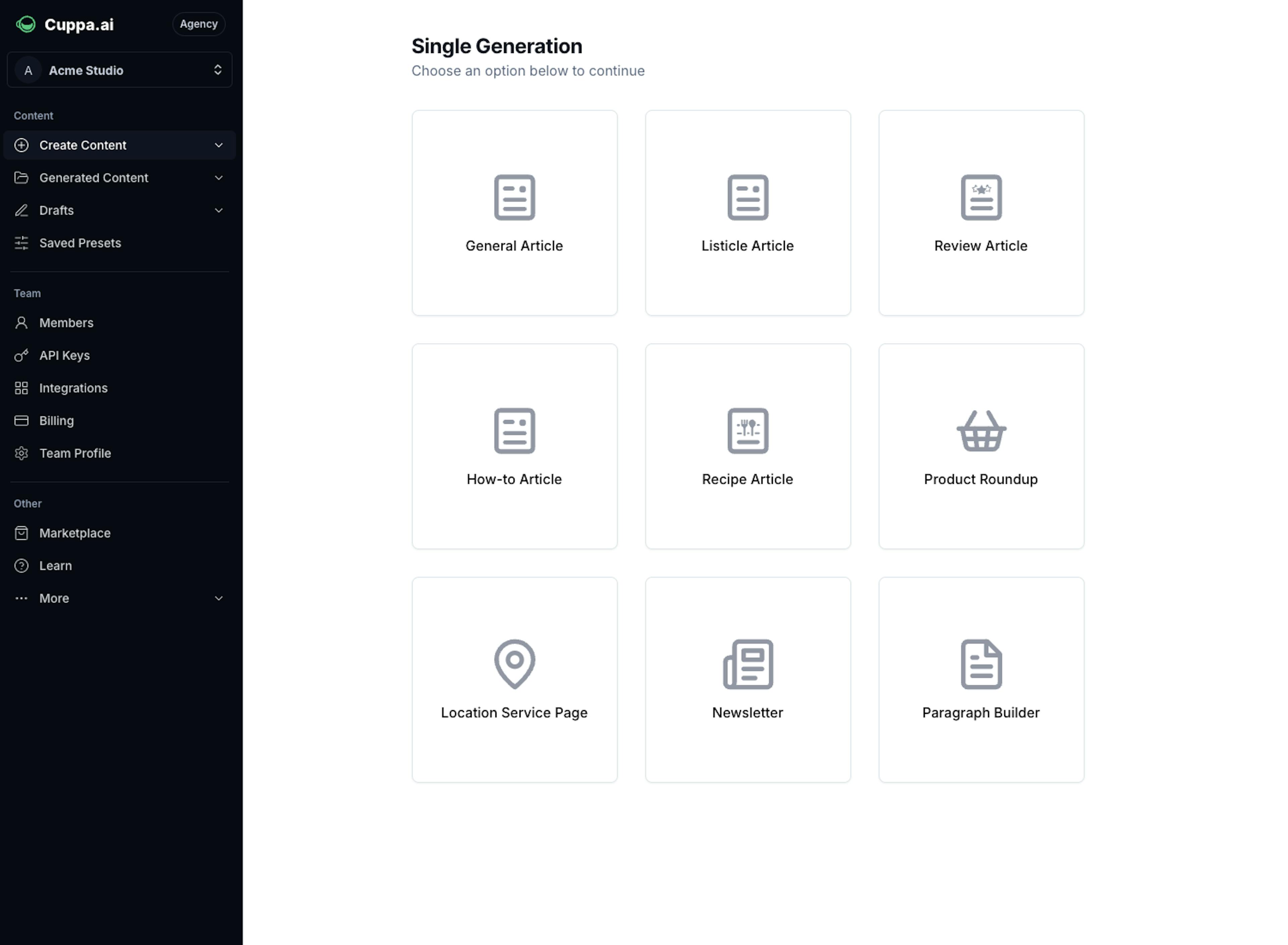Click the Content section header

click(x=33, y=115)
